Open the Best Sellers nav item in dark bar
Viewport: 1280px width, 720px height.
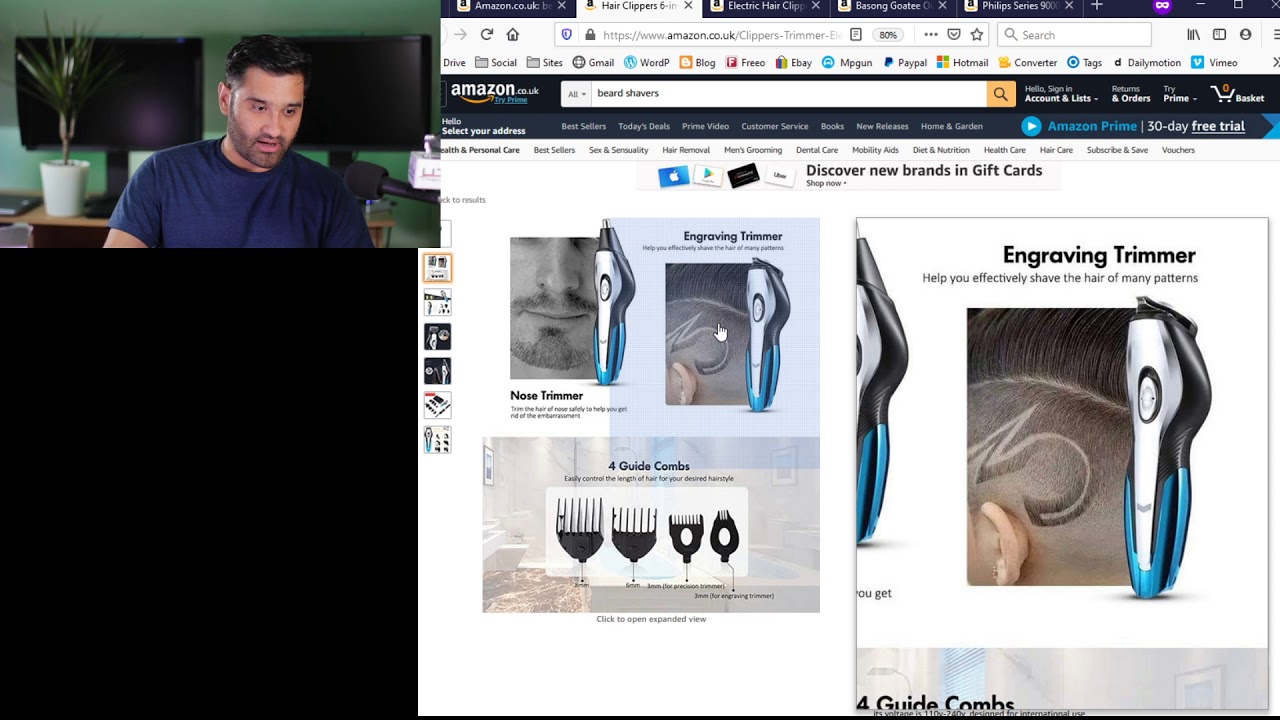[x=583, y=126]
